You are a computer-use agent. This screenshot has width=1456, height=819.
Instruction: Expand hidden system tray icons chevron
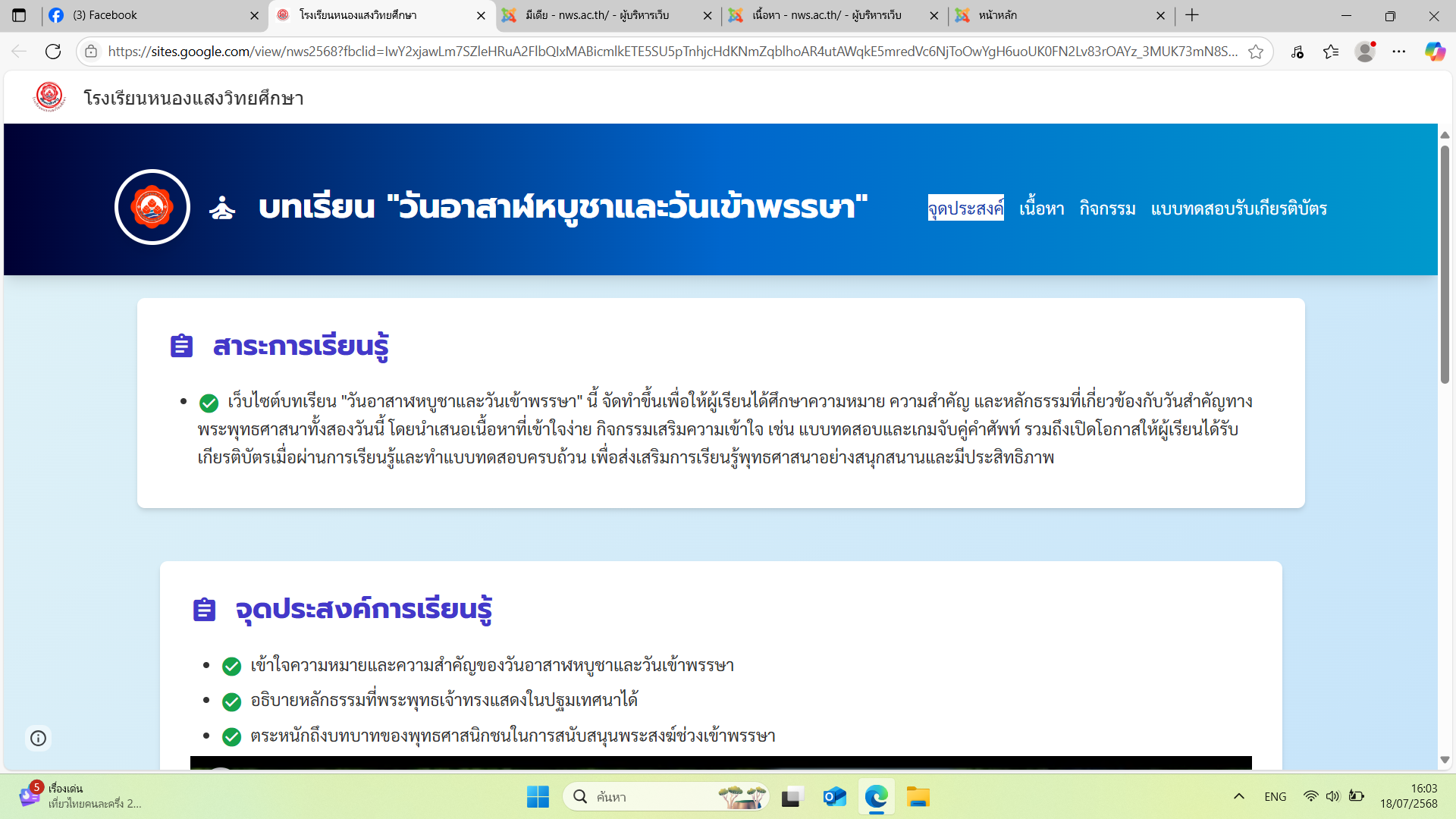click(x=1239, y=796)
